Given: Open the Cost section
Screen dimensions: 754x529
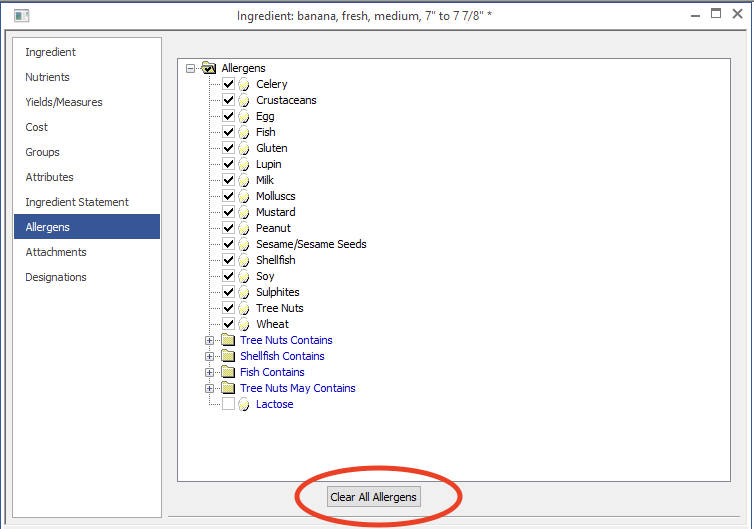Looking at the screenshot, I should pos(87,127).
